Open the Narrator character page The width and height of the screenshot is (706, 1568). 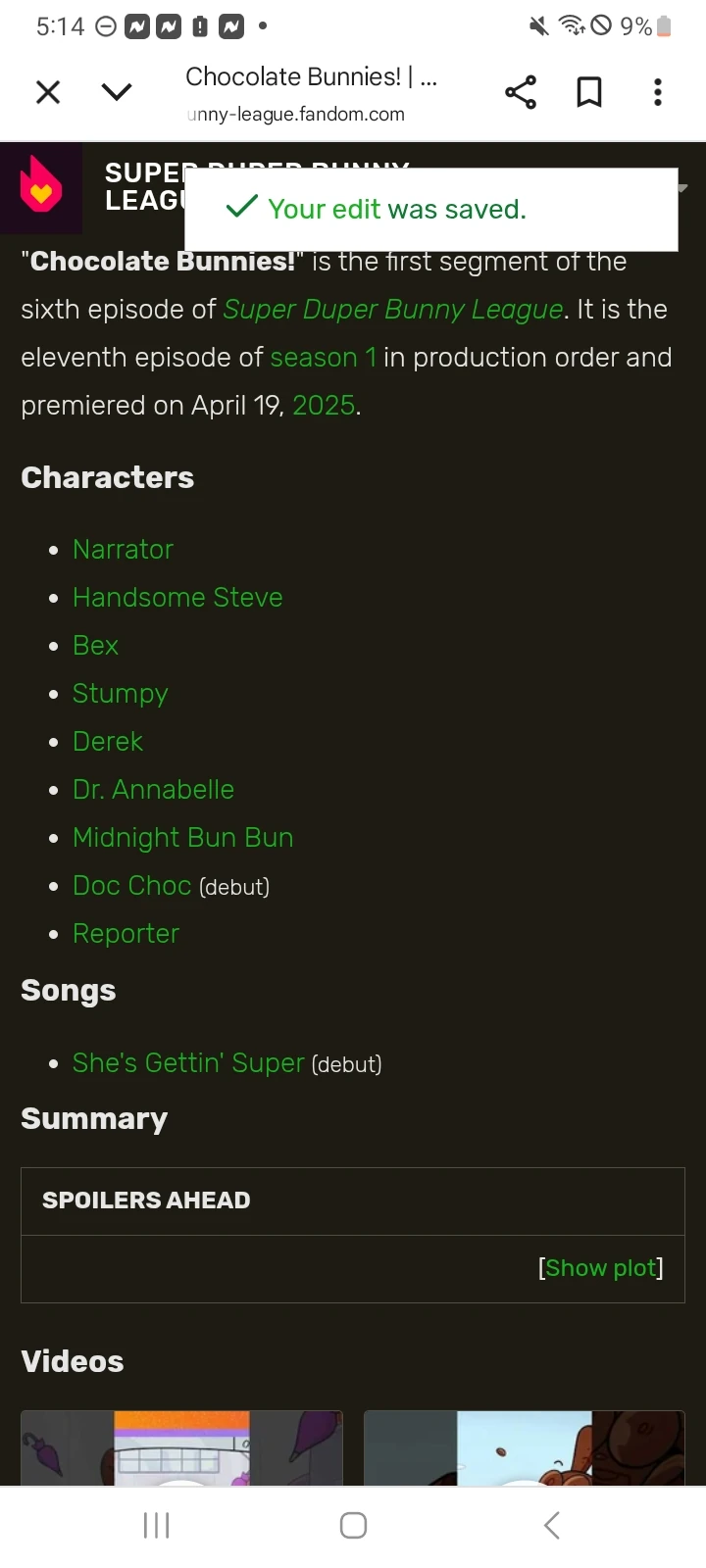click(x=123, y=549)
